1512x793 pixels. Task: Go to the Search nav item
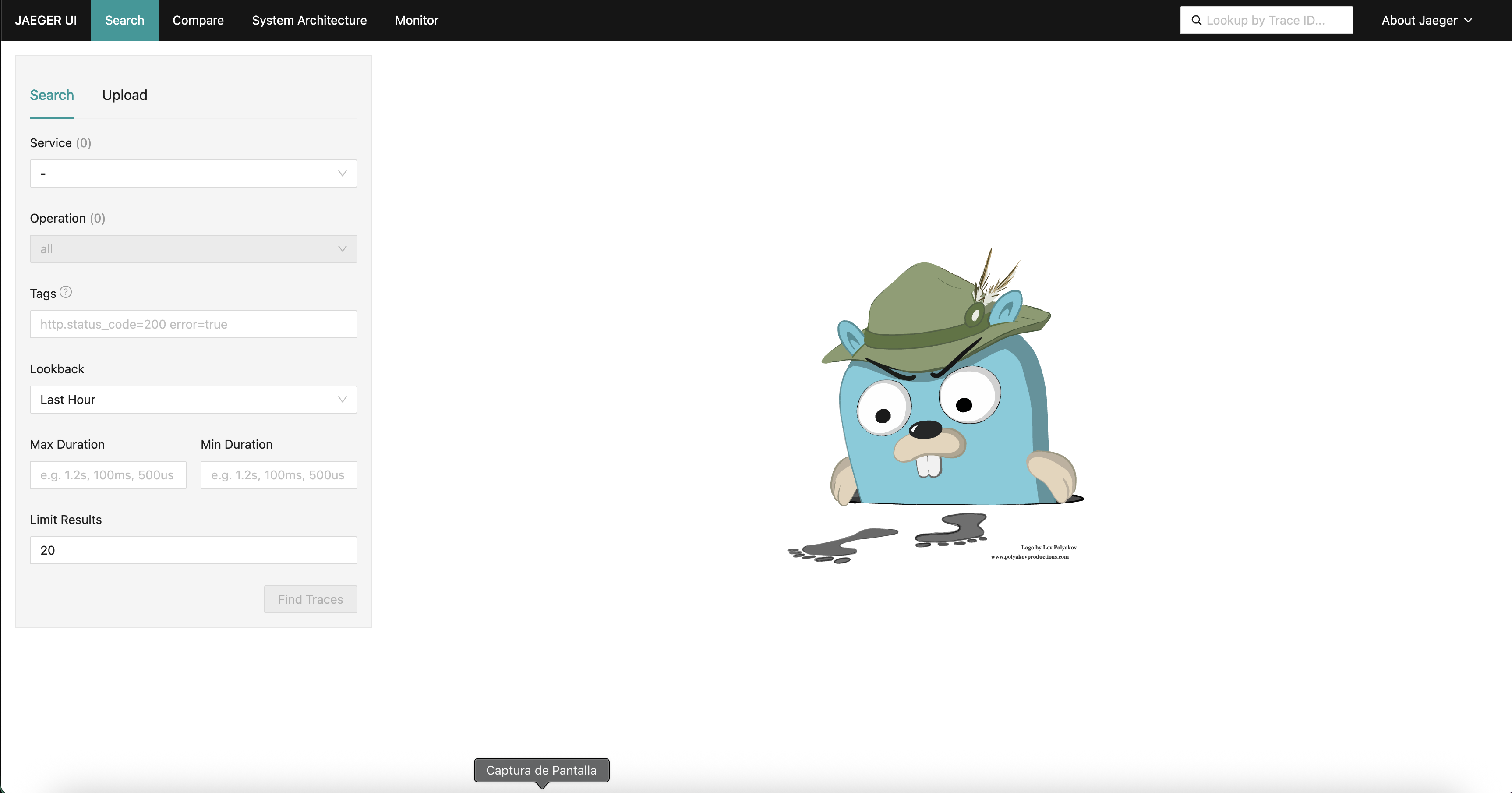tap(124, 21)
